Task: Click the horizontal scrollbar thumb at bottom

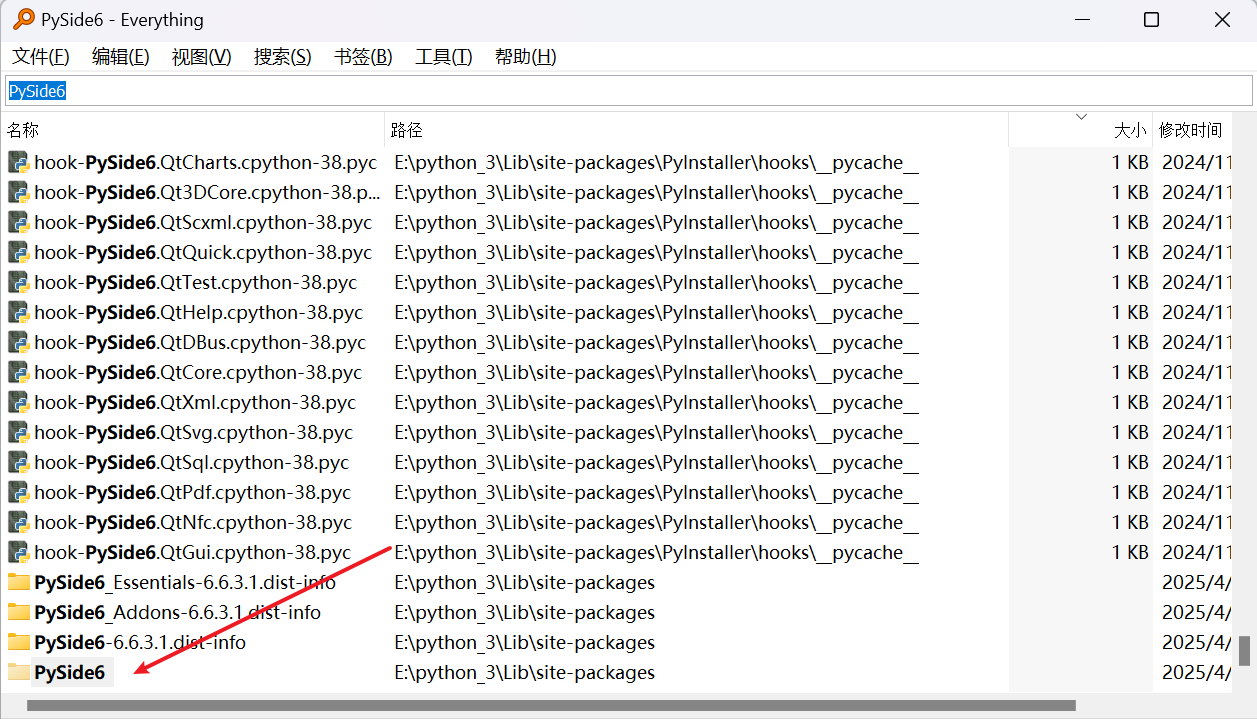Action: pyautogui.click(x=551, y=705)
